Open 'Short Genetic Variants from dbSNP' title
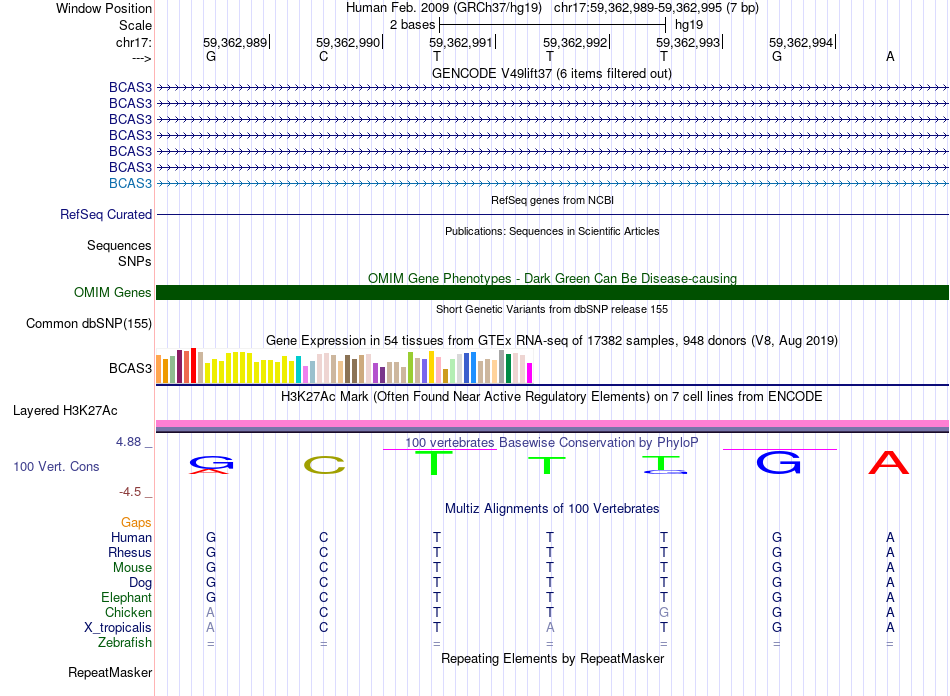This screenshot has height=696, width=950. (552, 309)
